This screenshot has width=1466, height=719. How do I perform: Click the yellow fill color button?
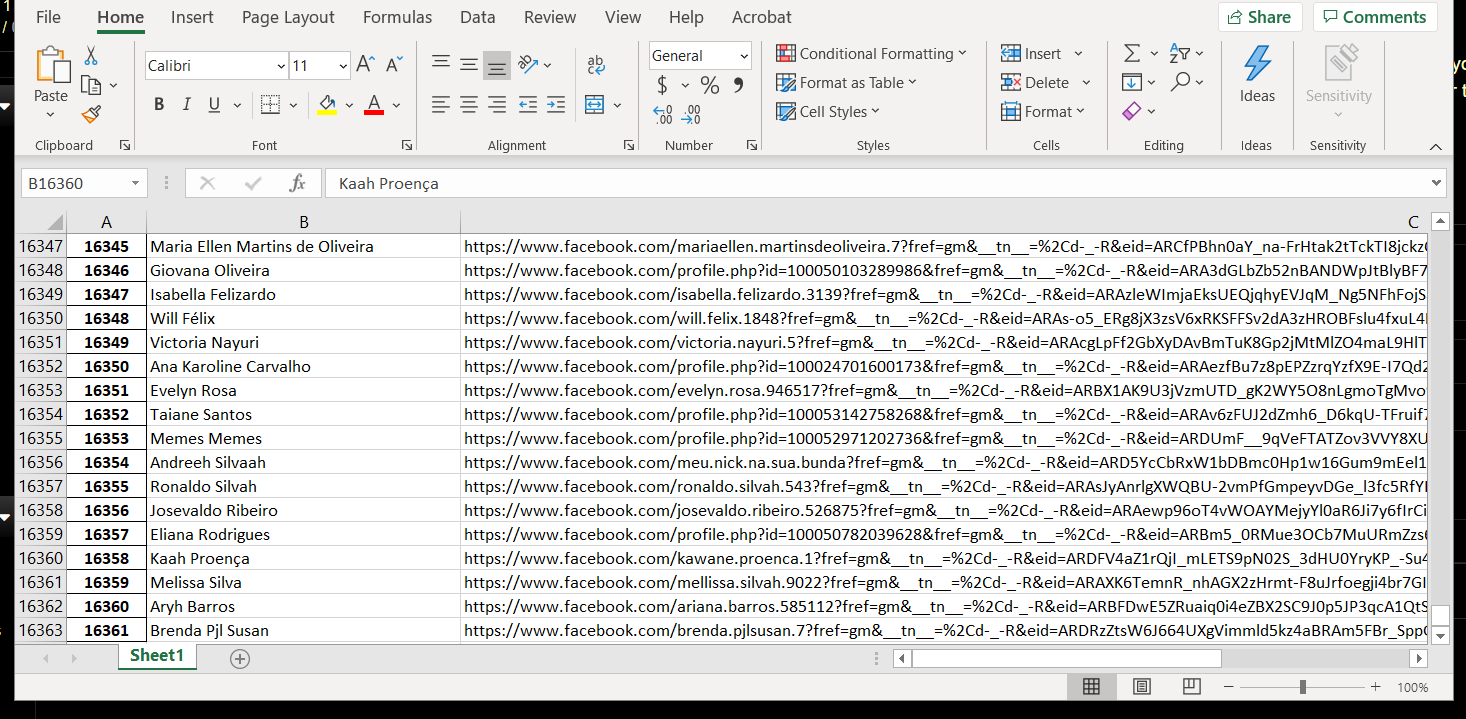click(327, 105)
